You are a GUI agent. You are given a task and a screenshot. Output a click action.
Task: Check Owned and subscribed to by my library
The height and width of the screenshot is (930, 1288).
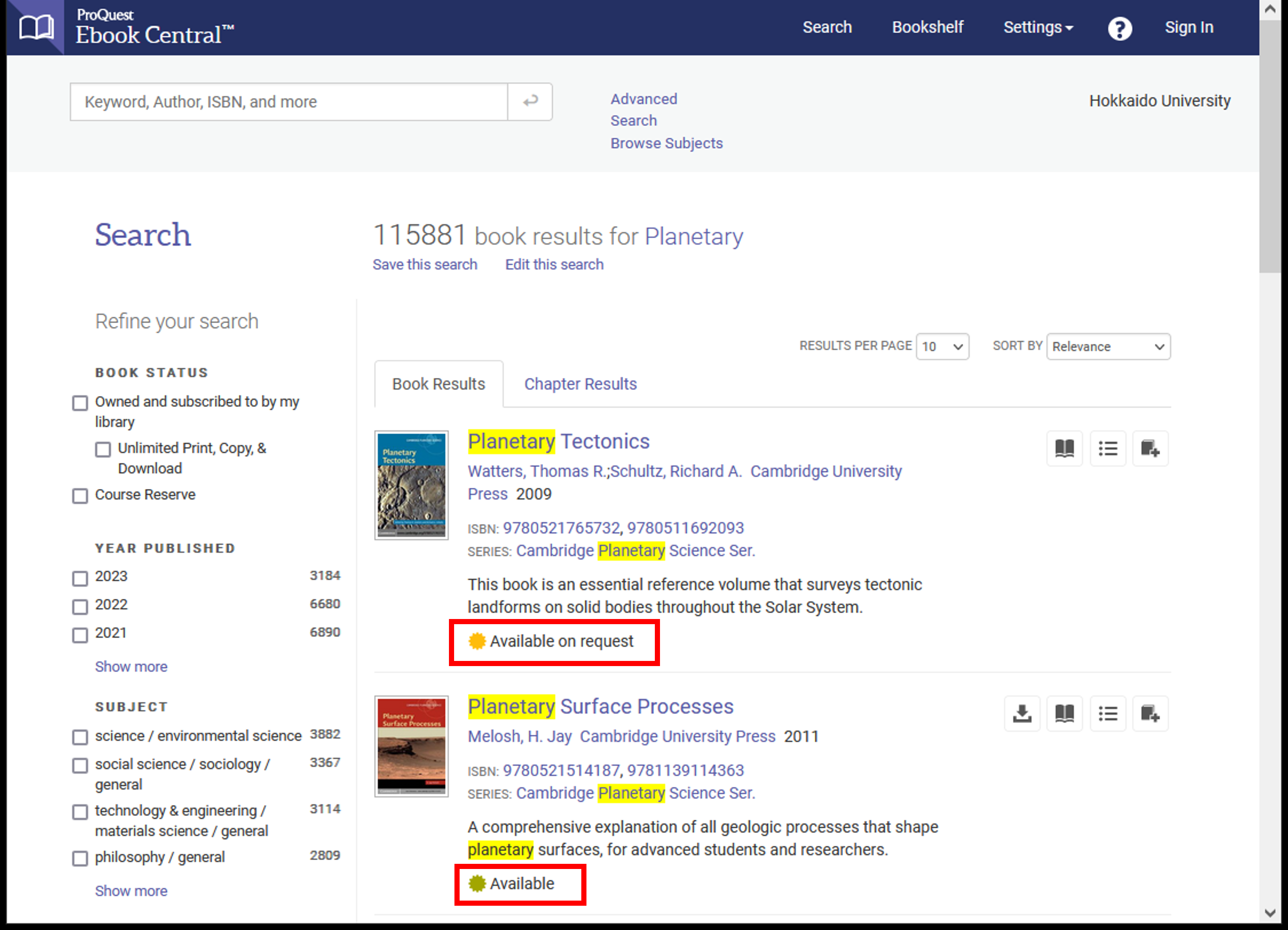click(80, 403)
